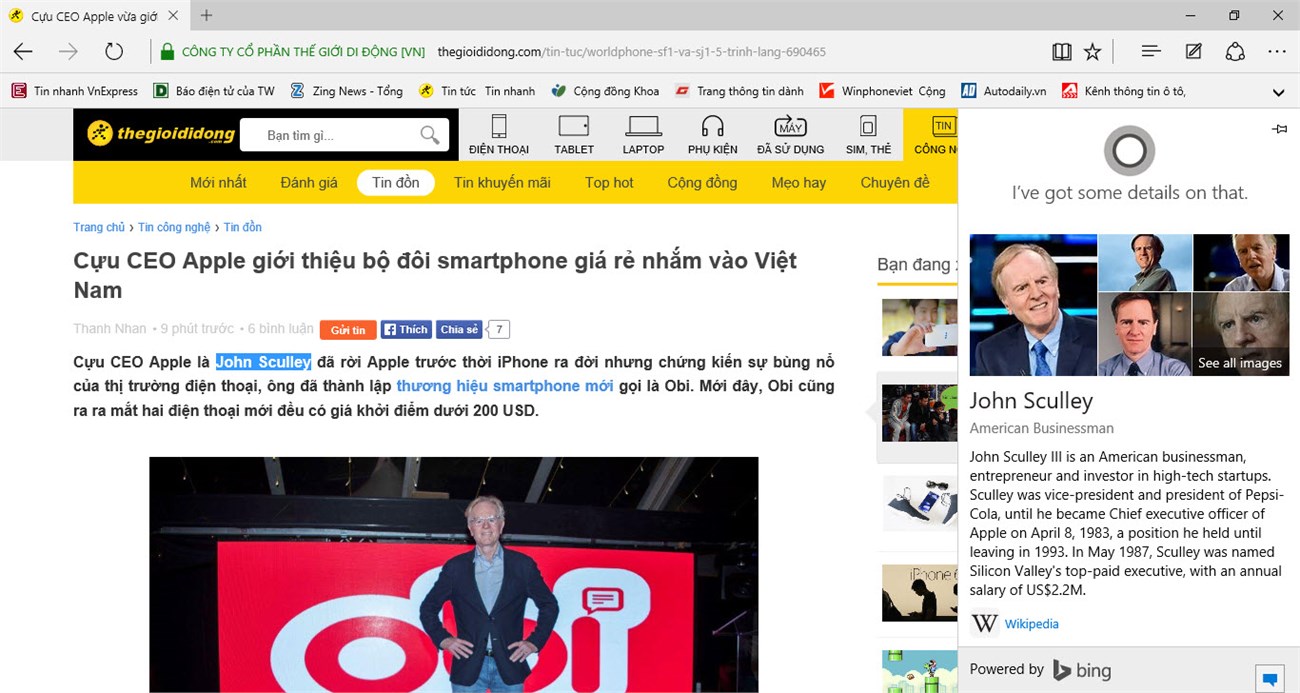
Task: Open the More actions ellipsis menu
Action: [1277, 51]
